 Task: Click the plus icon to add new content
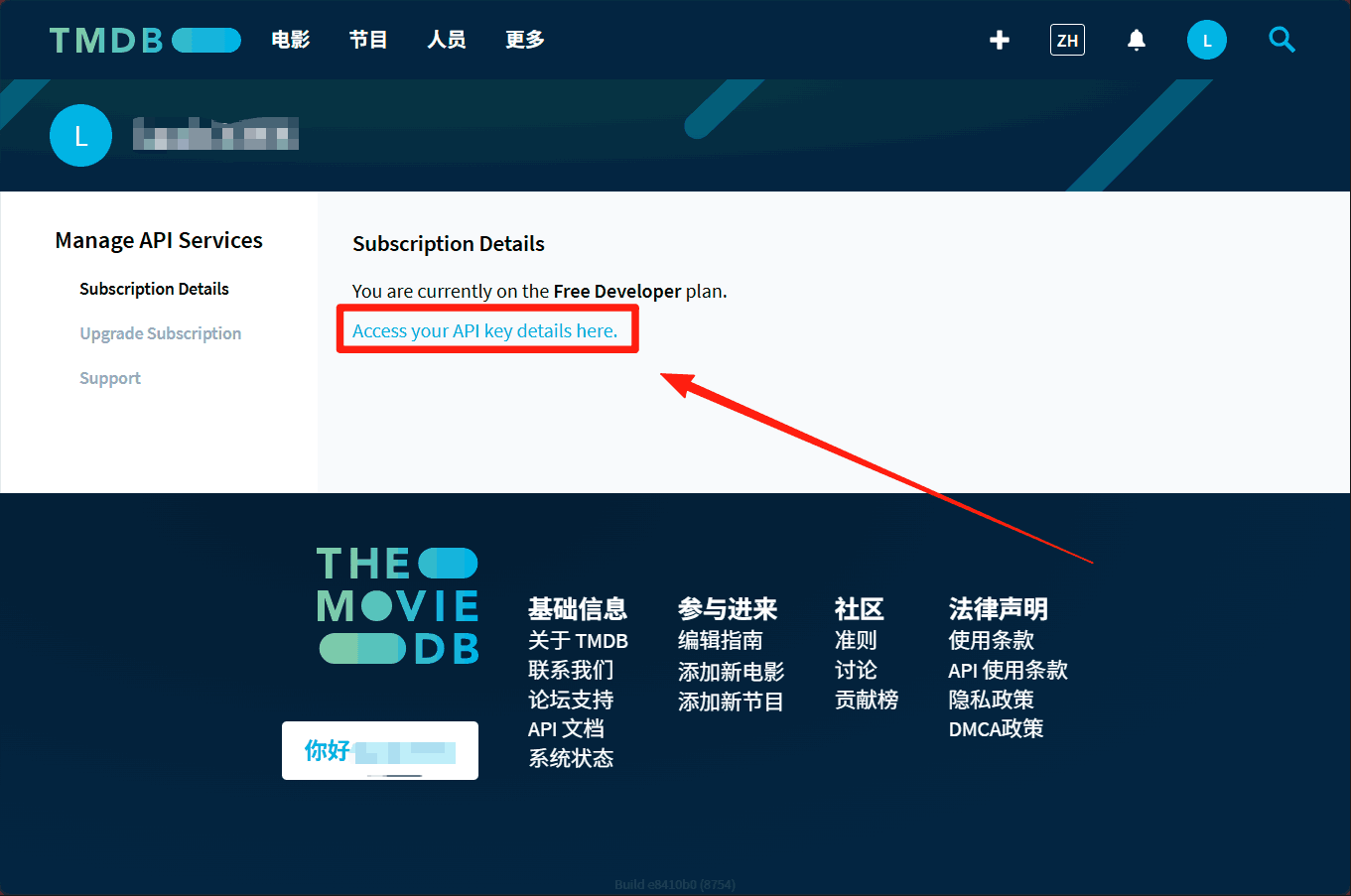[x=999, y=40]
